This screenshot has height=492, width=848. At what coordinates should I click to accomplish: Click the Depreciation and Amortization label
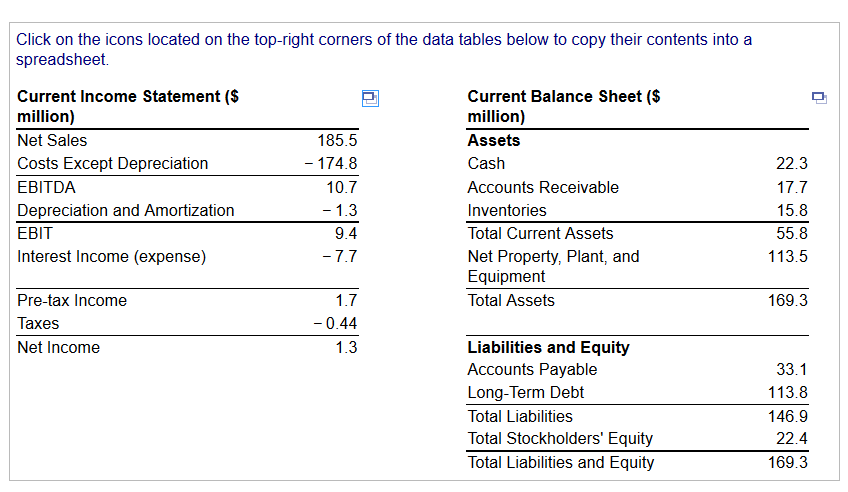tap(126, 210)
